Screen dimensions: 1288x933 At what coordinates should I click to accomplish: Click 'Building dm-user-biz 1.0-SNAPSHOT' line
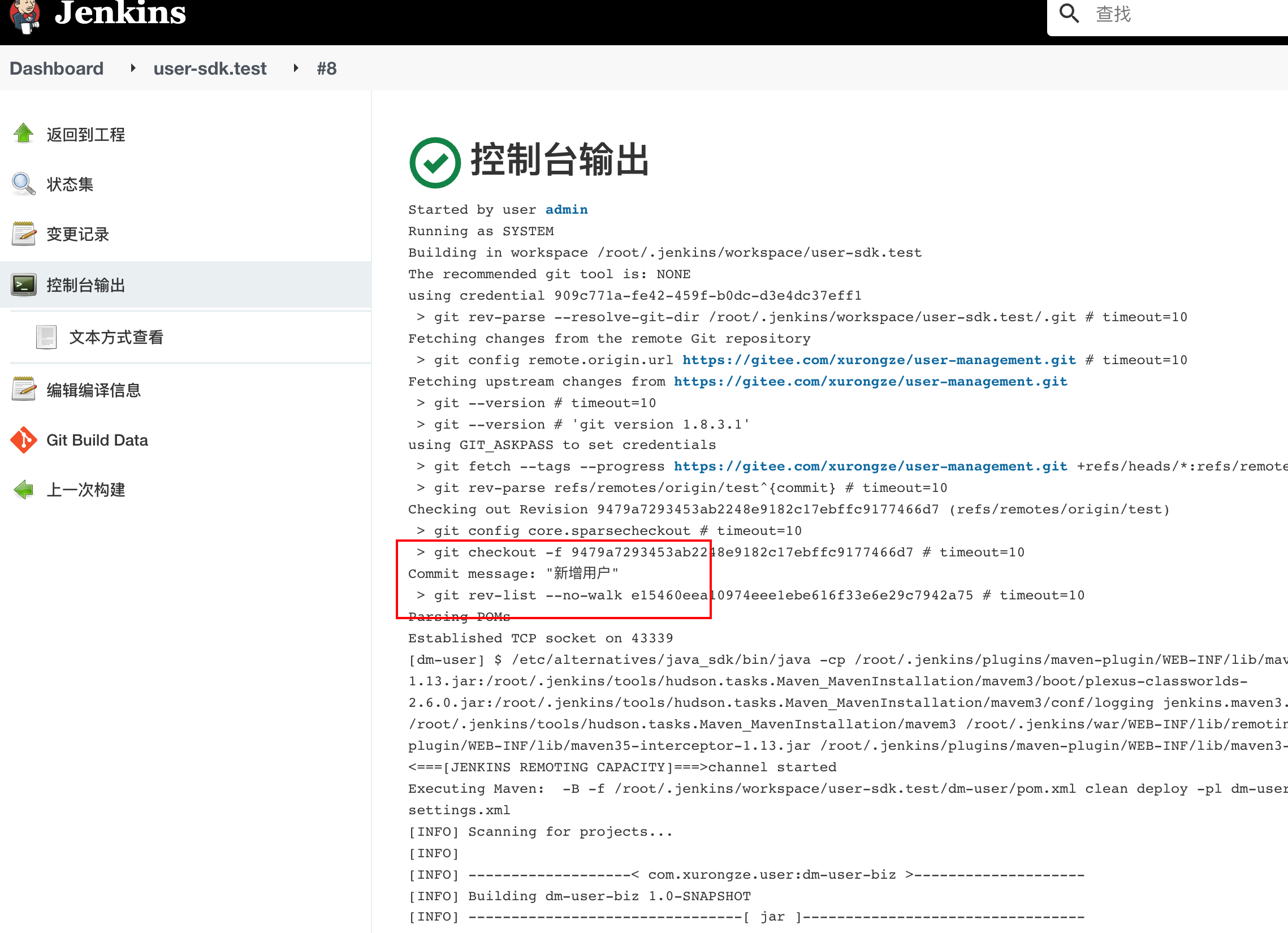click(x=579, y=896)
